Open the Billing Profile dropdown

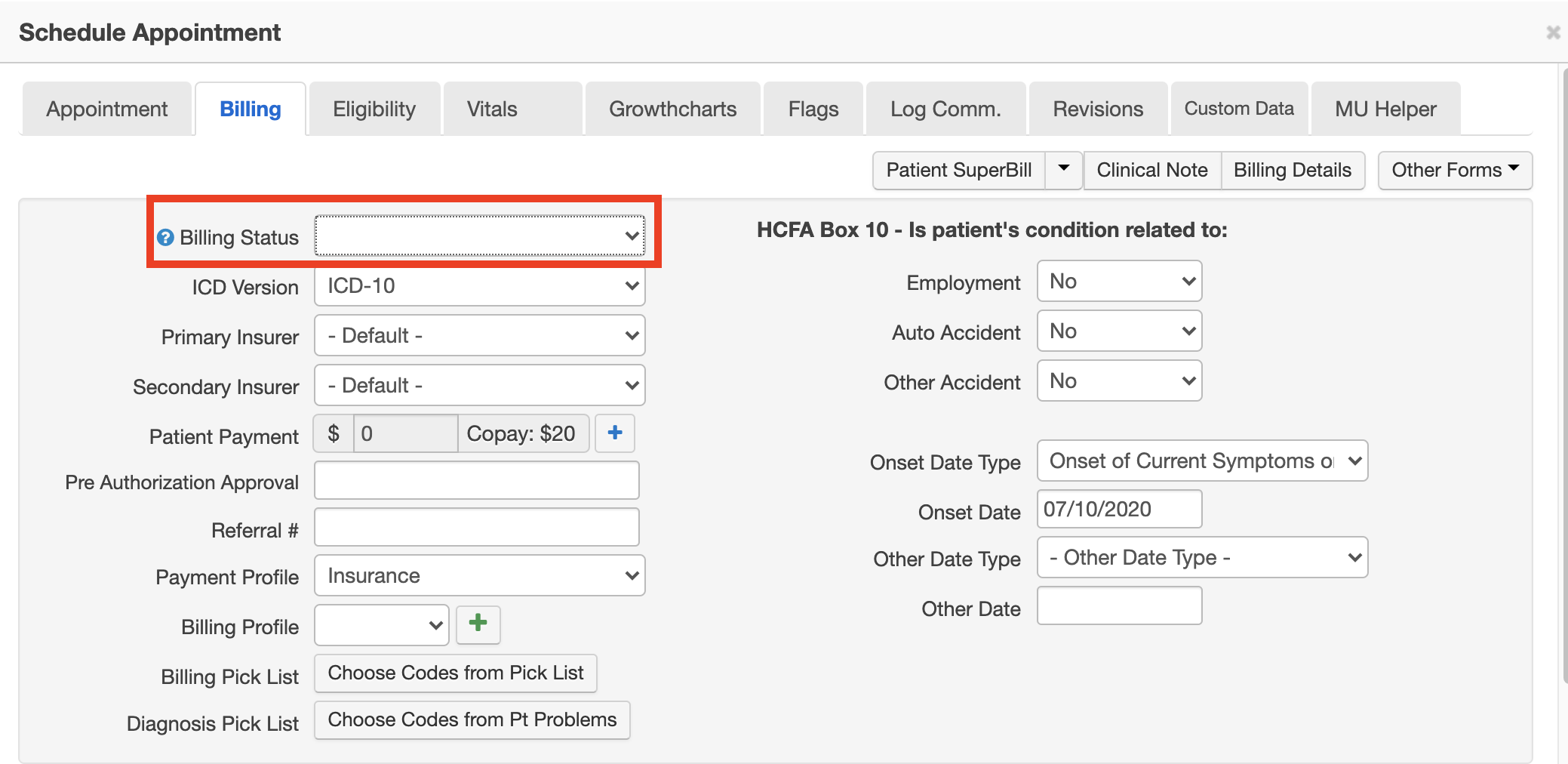coord(382,625)
